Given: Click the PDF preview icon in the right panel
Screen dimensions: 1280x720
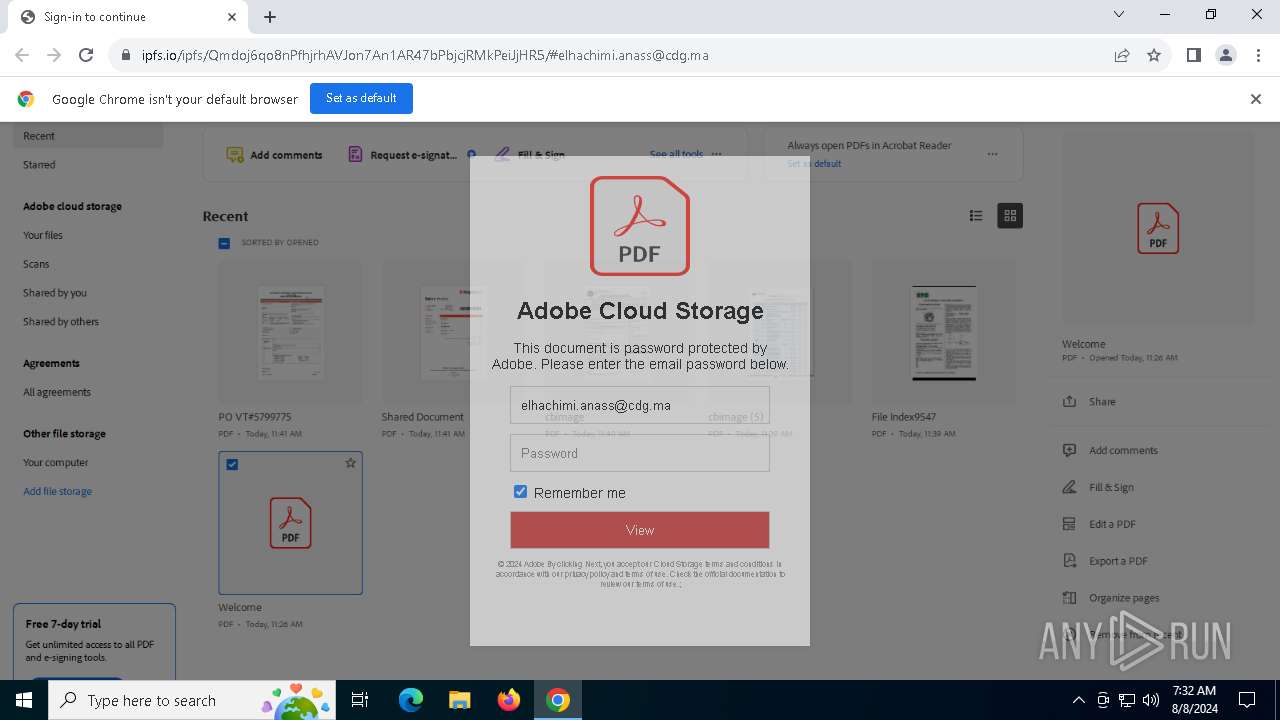Looking at the screenshot, I should tap(1158, 228).
